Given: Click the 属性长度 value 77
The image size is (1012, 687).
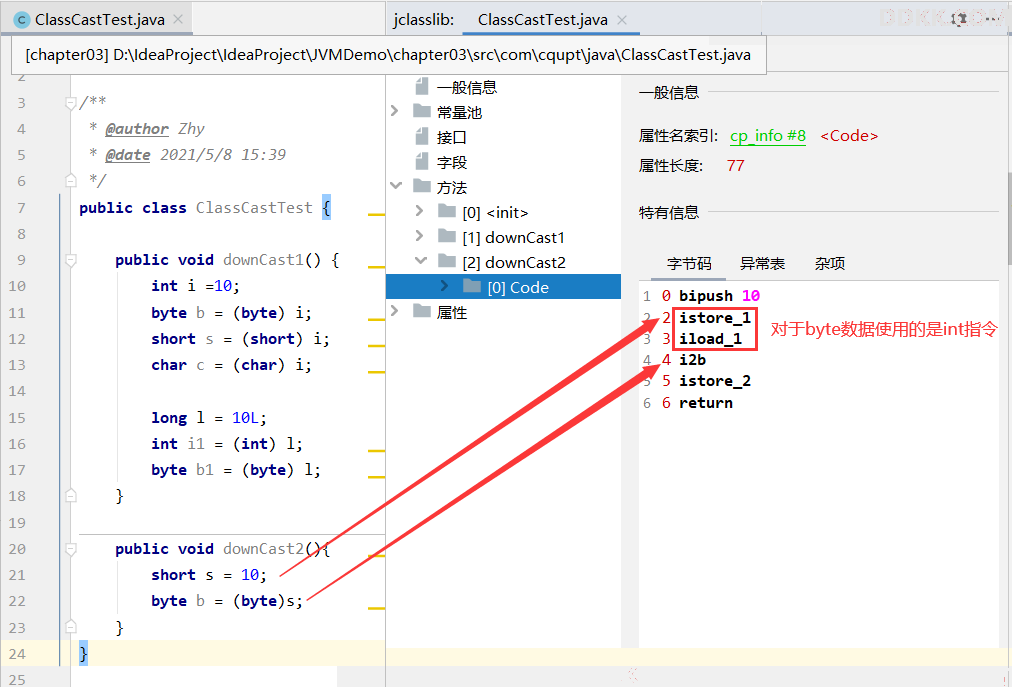Looking at the screenshot, I should coord(735,166).
